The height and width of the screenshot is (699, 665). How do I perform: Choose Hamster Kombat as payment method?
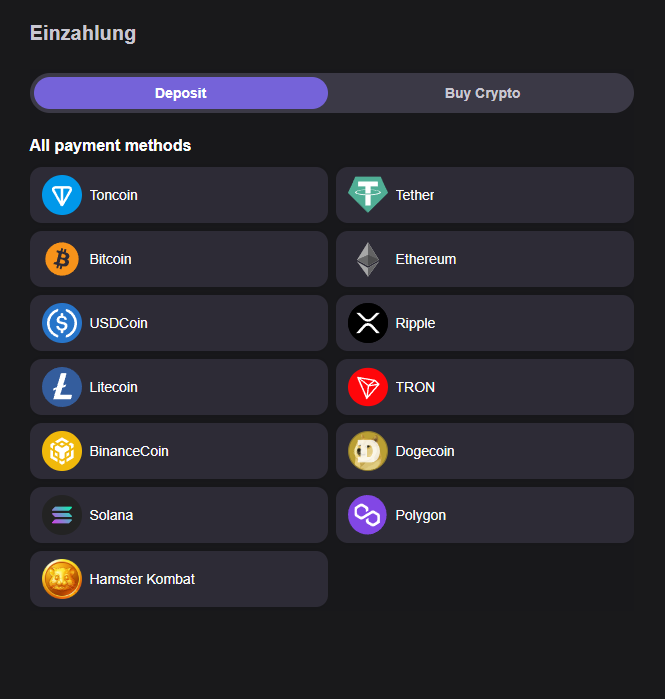[179, 579]
